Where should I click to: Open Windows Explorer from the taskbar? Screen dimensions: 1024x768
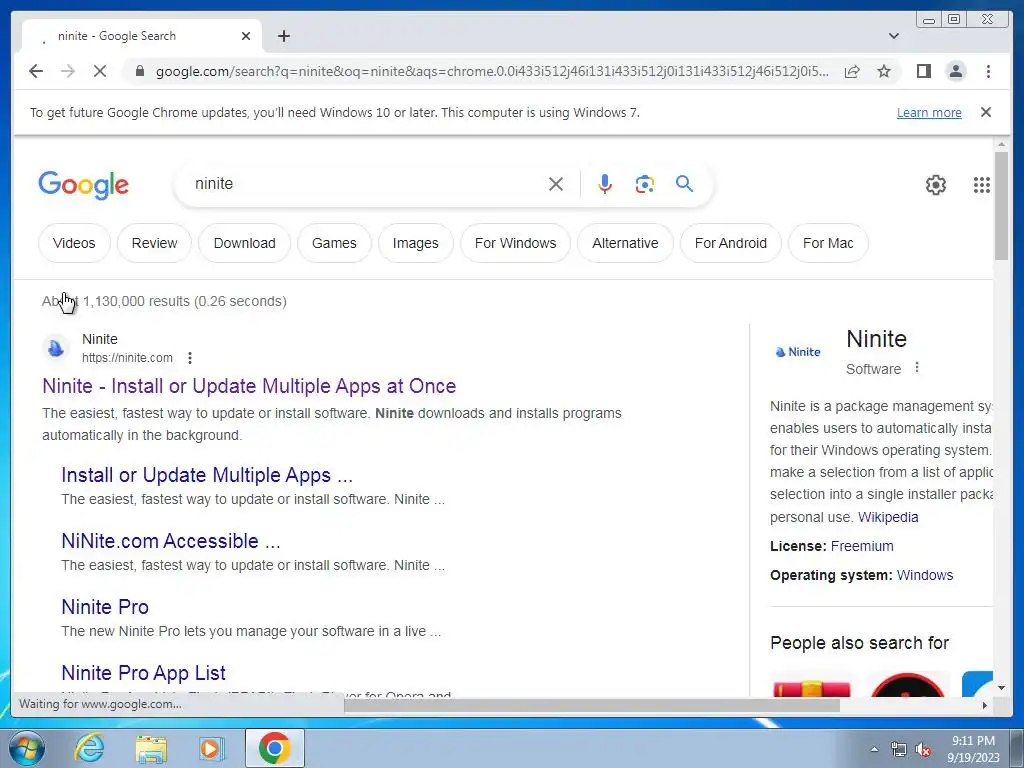151,748
